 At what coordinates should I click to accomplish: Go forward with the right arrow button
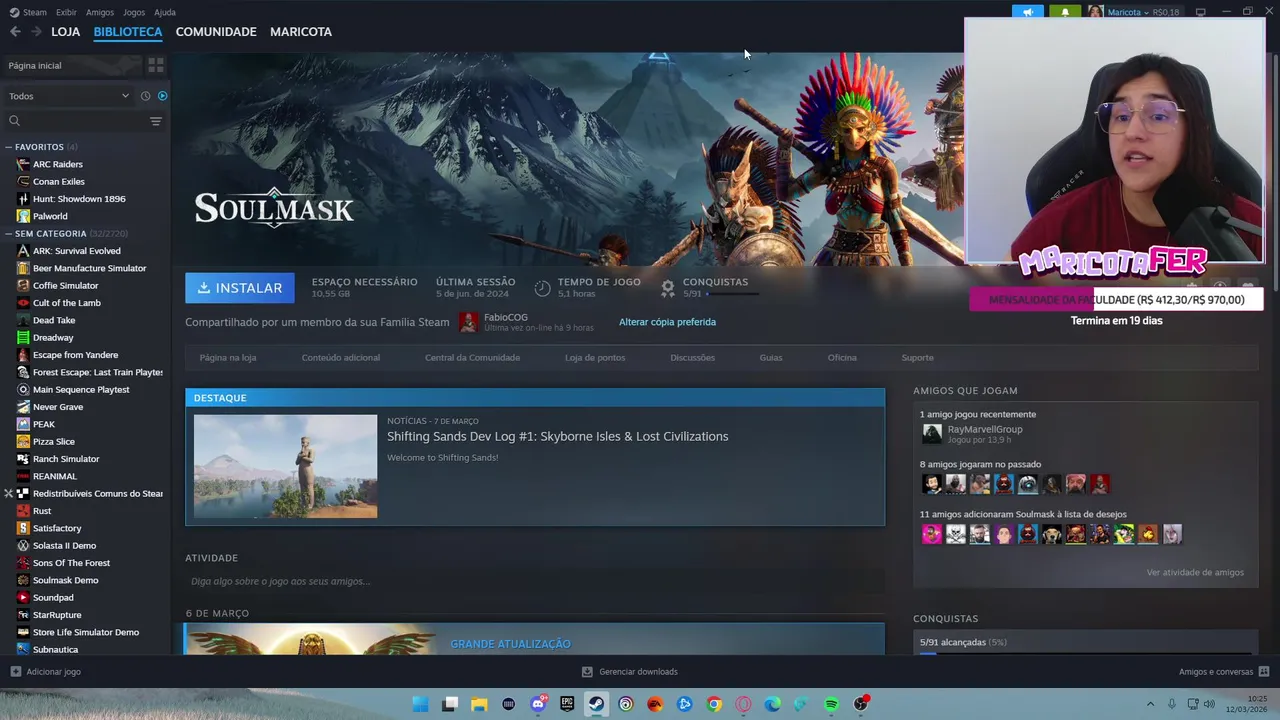(36, 32)
